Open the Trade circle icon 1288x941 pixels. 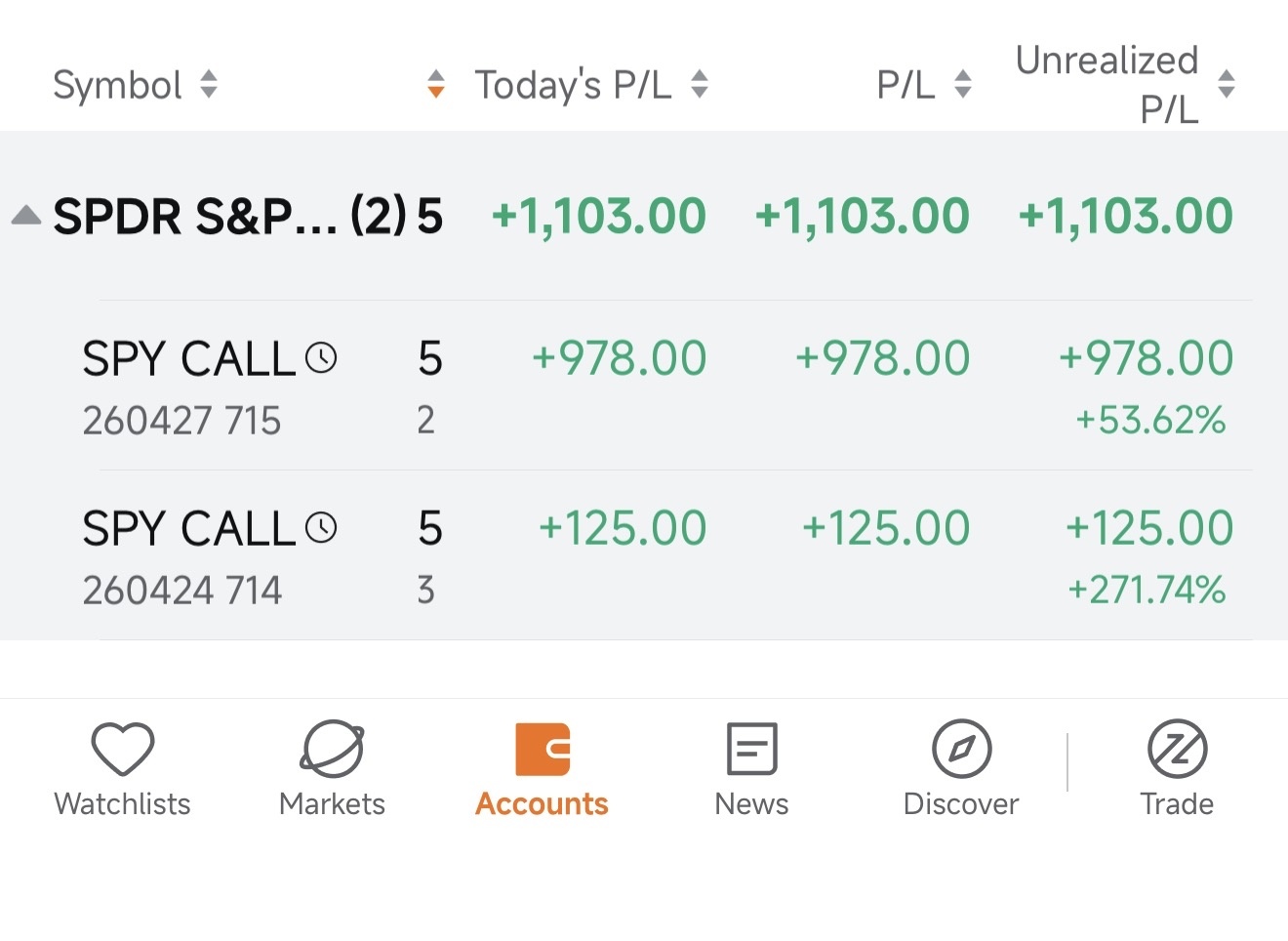point(1177,749)
